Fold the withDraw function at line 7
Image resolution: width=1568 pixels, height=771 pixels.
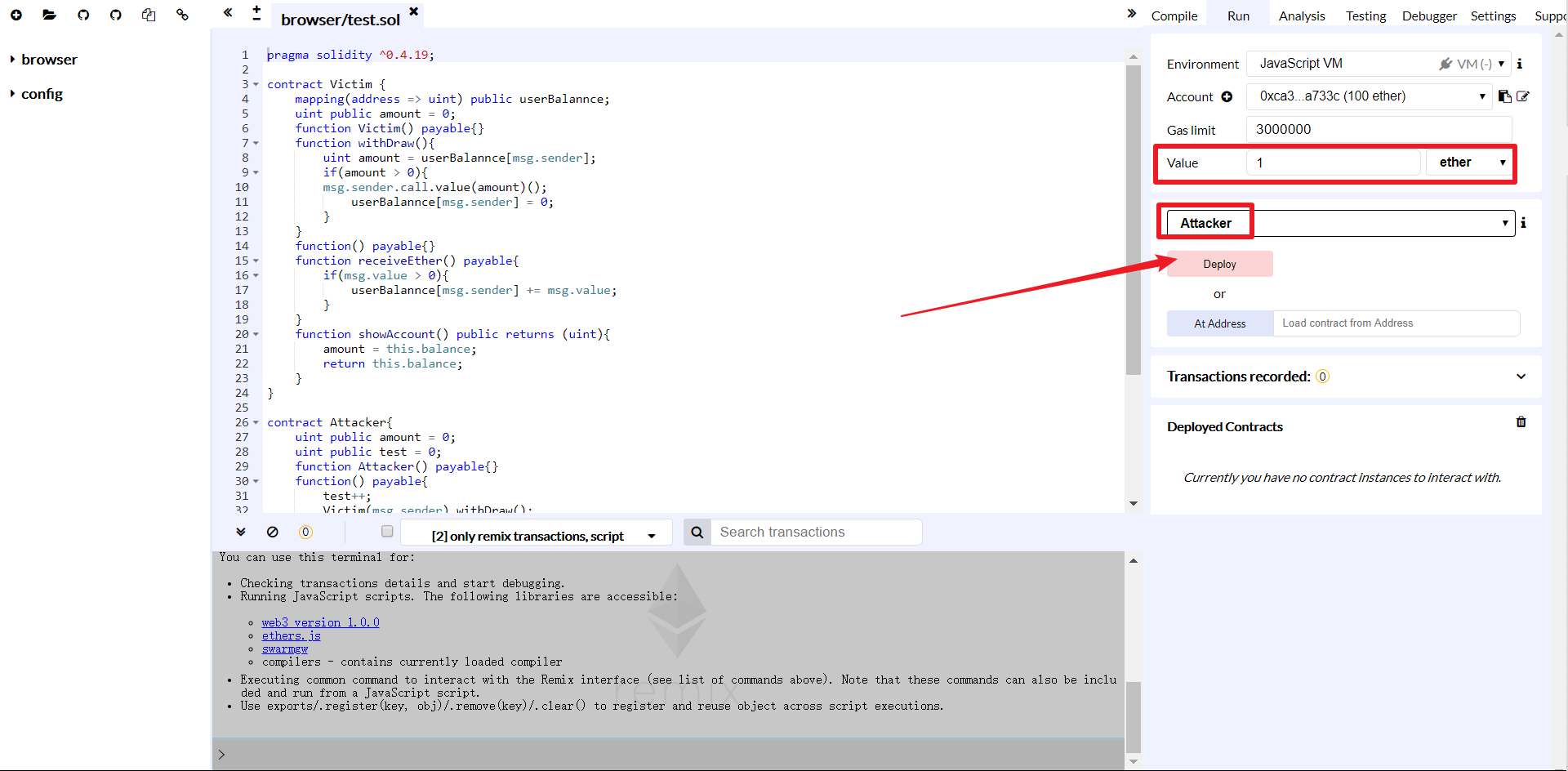tap(256, 143)
